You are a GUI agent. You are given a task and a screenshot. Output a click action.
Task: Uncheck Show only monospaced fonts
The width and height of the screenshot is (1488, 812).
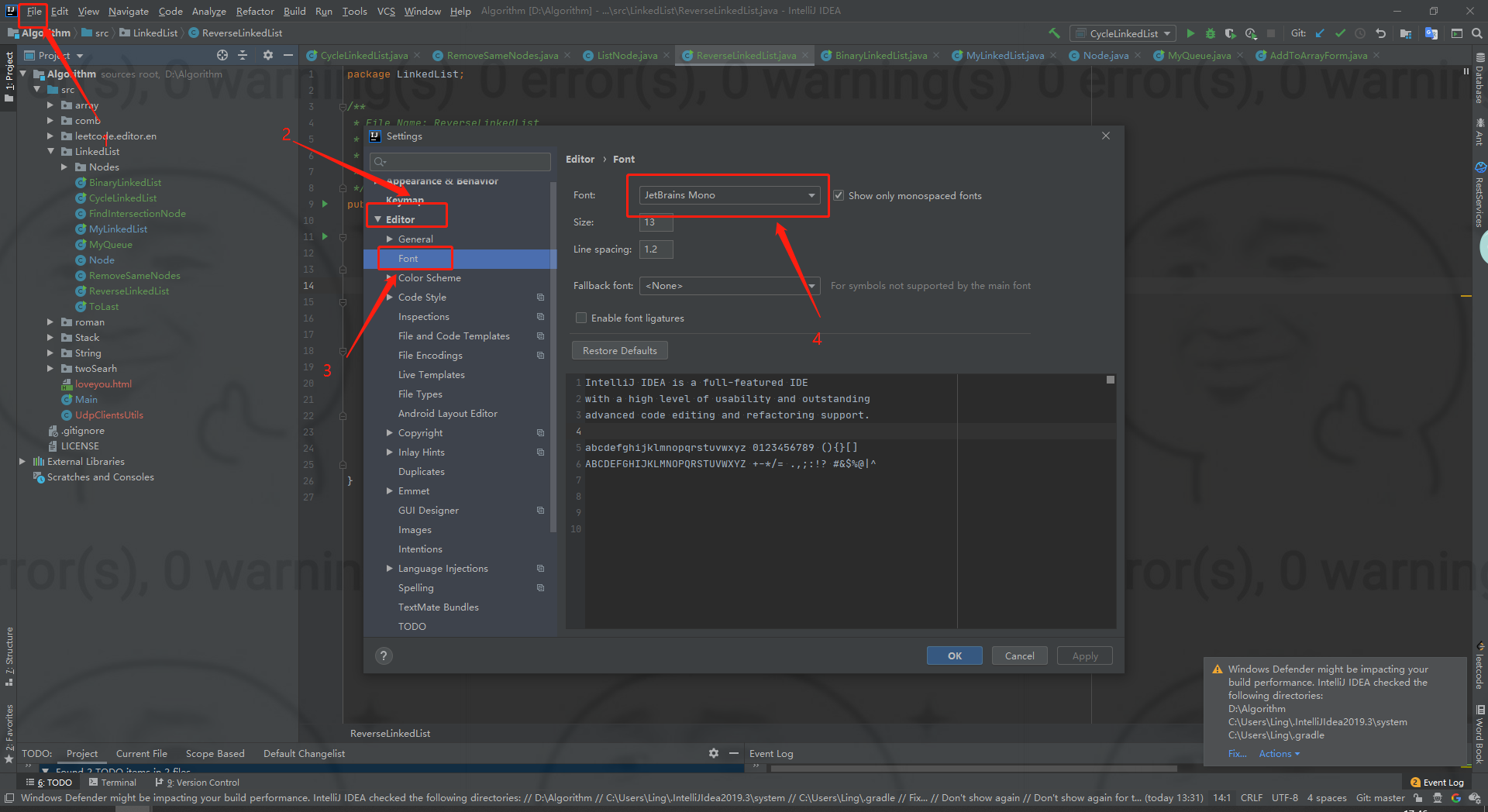tap(839, 195)
